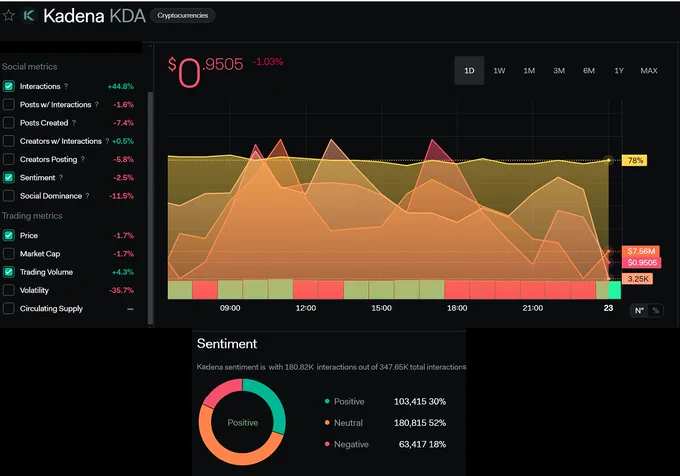This screenshot has width=680, height=476.
Task: Show help for Creators Posting
Action: [x=82, y=159]
